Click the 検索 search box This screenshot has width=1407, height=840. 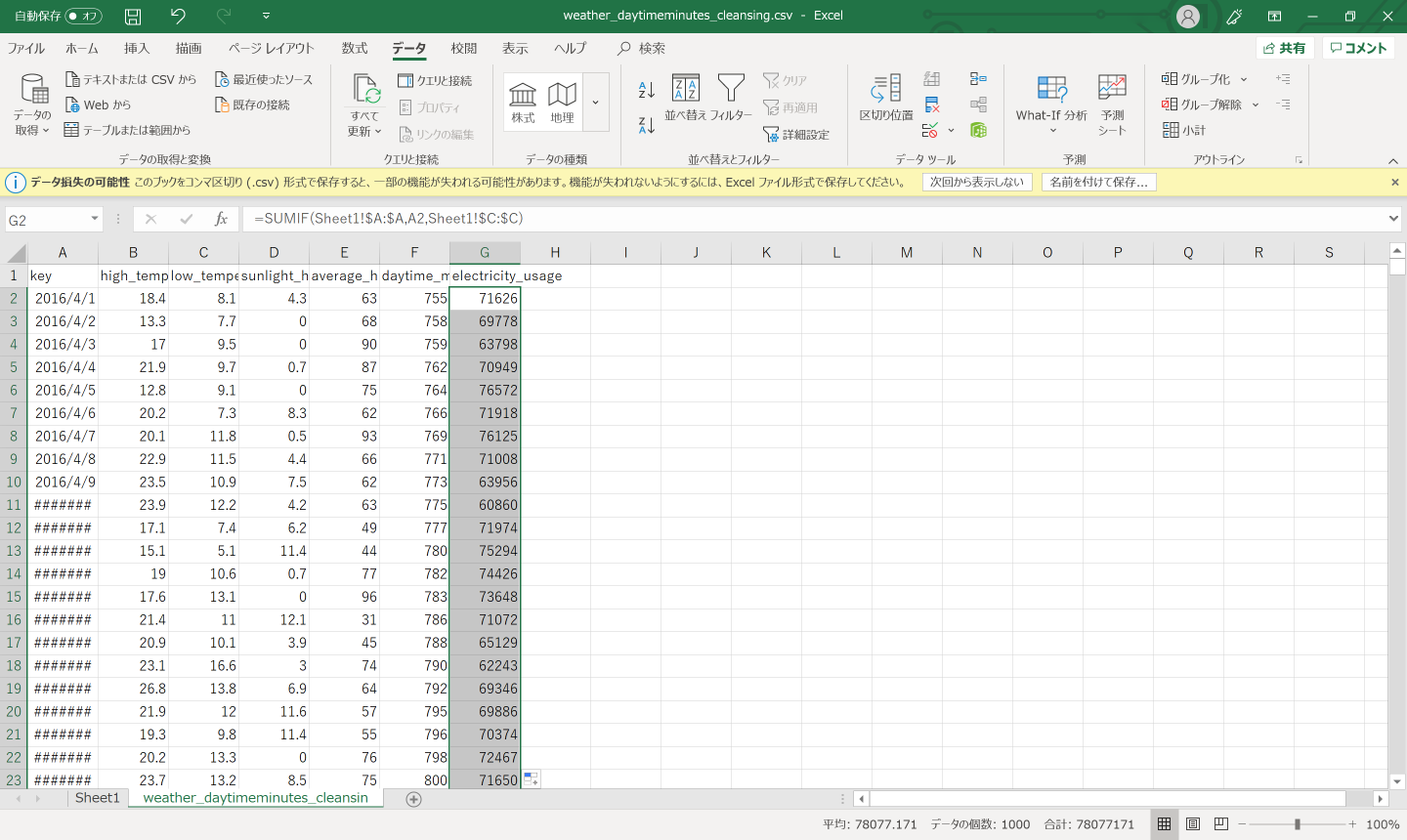642,48
